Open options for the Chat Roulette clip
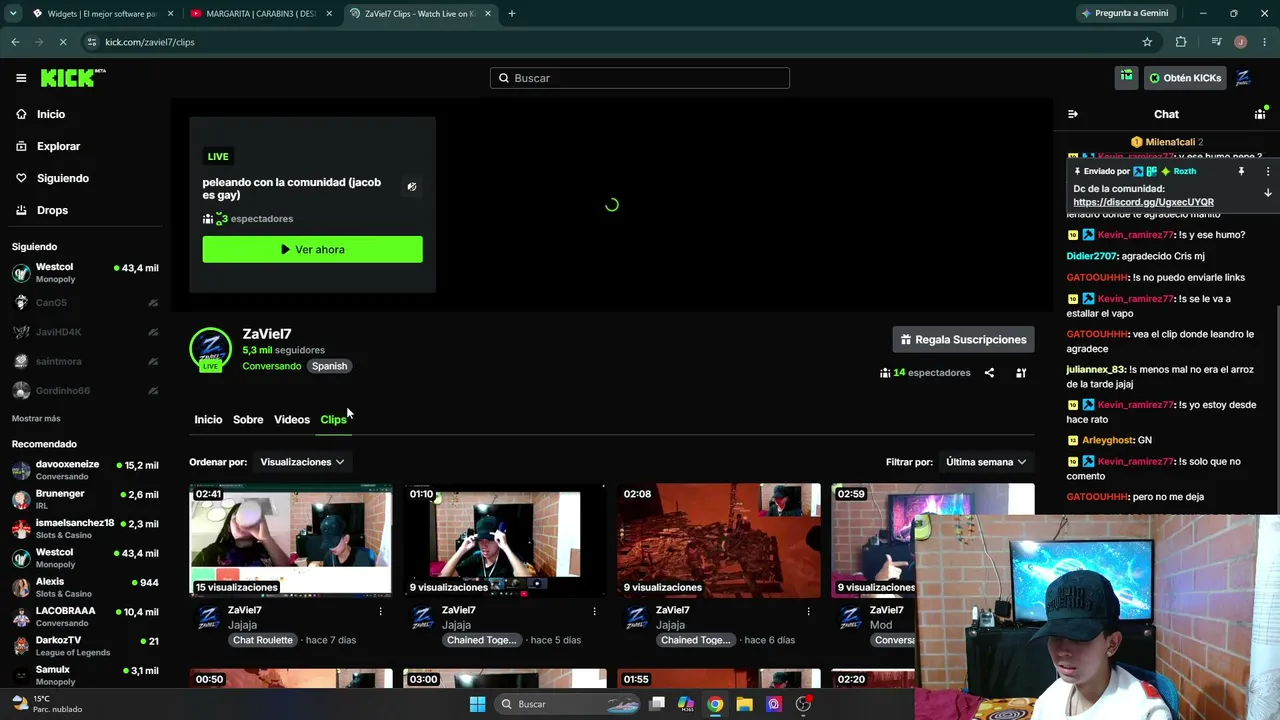1280x720 pixels. tap(380, 611)
